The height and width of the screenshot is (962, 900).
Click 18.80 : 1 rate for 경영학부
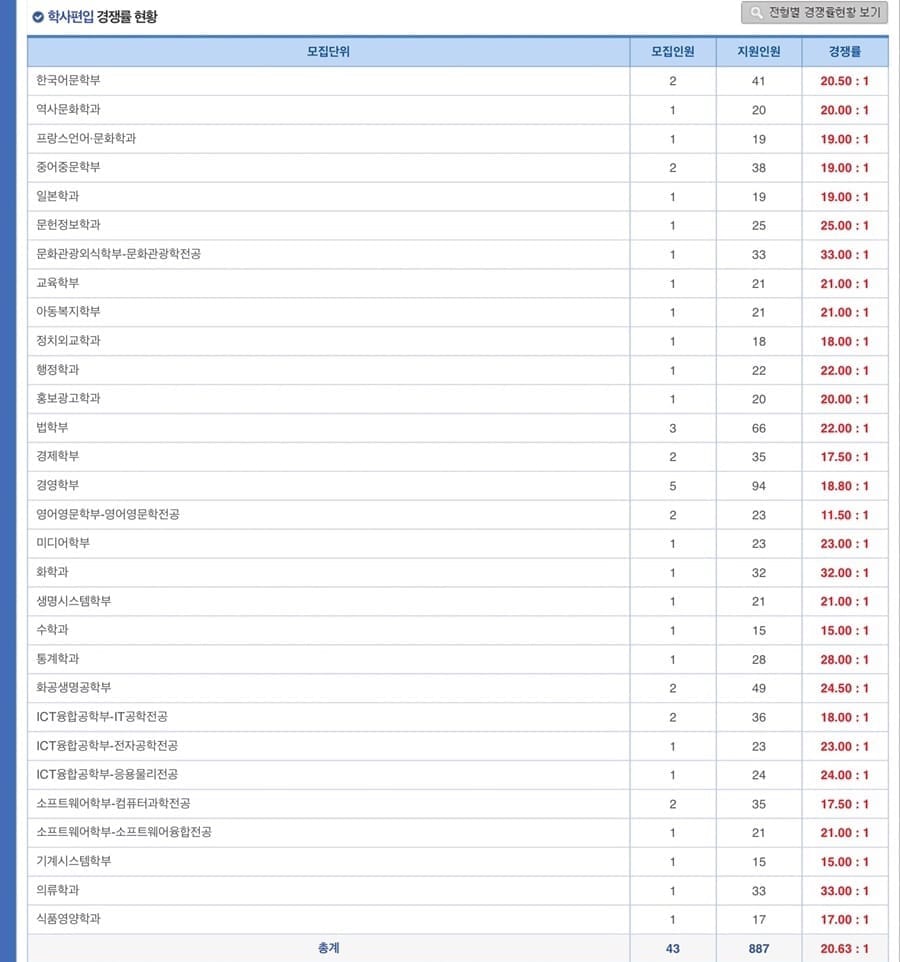[x=845, y=486]
